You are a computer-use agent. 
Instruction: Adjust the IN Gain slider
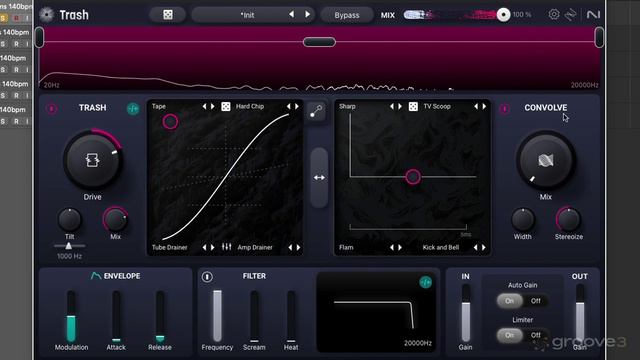[x=465, y=313]
